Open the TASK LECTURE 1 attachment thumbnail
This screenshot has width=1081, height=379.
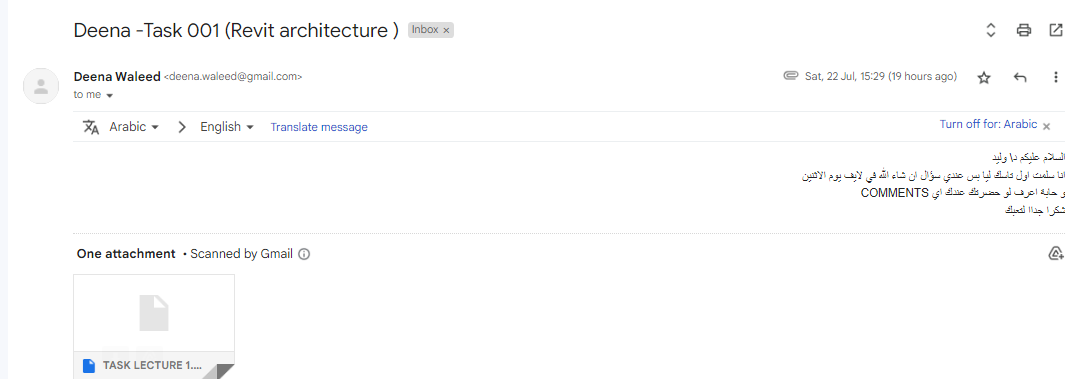[154, 327]
